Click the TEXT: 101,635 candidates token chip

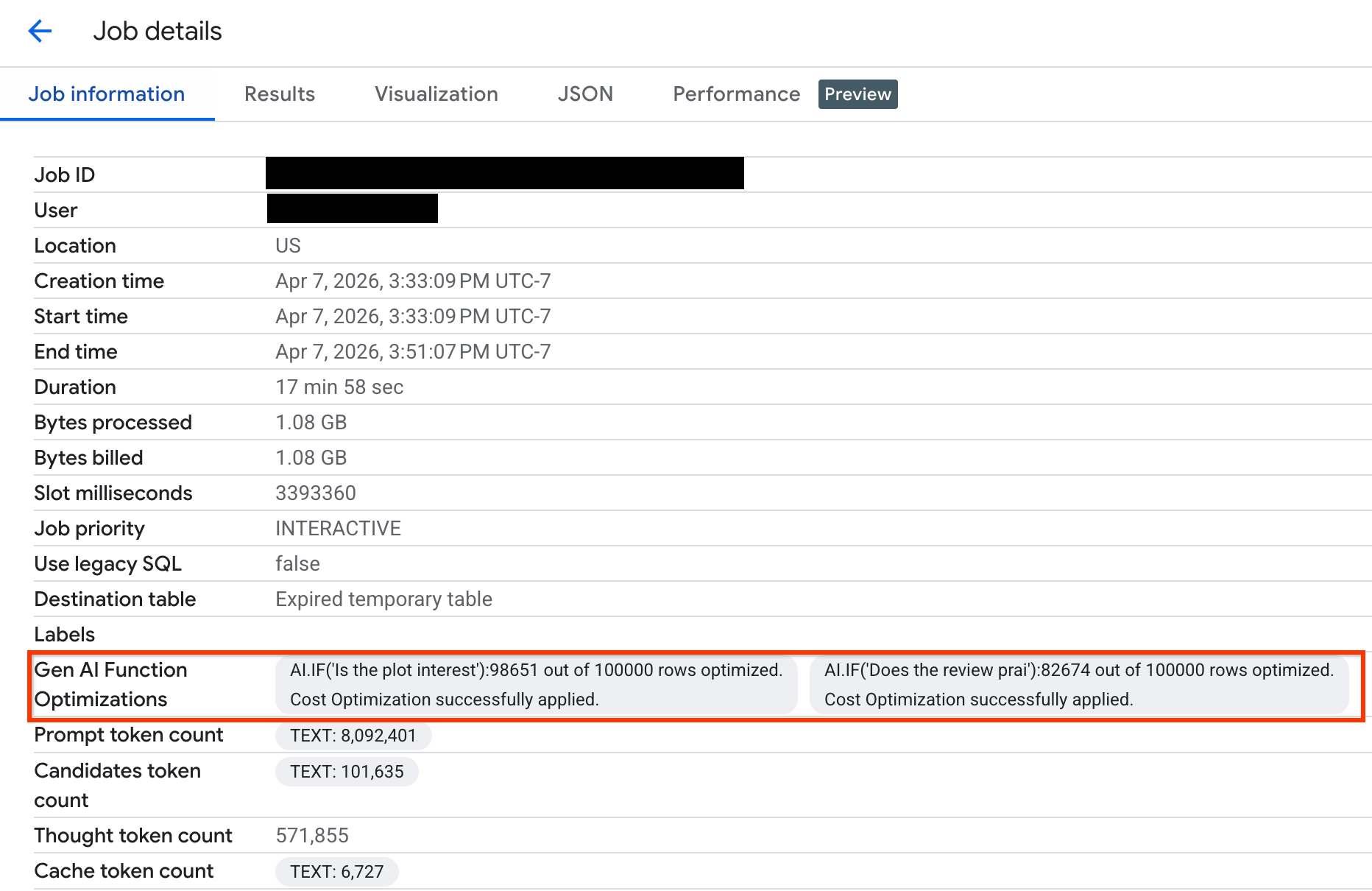(347, 771)
